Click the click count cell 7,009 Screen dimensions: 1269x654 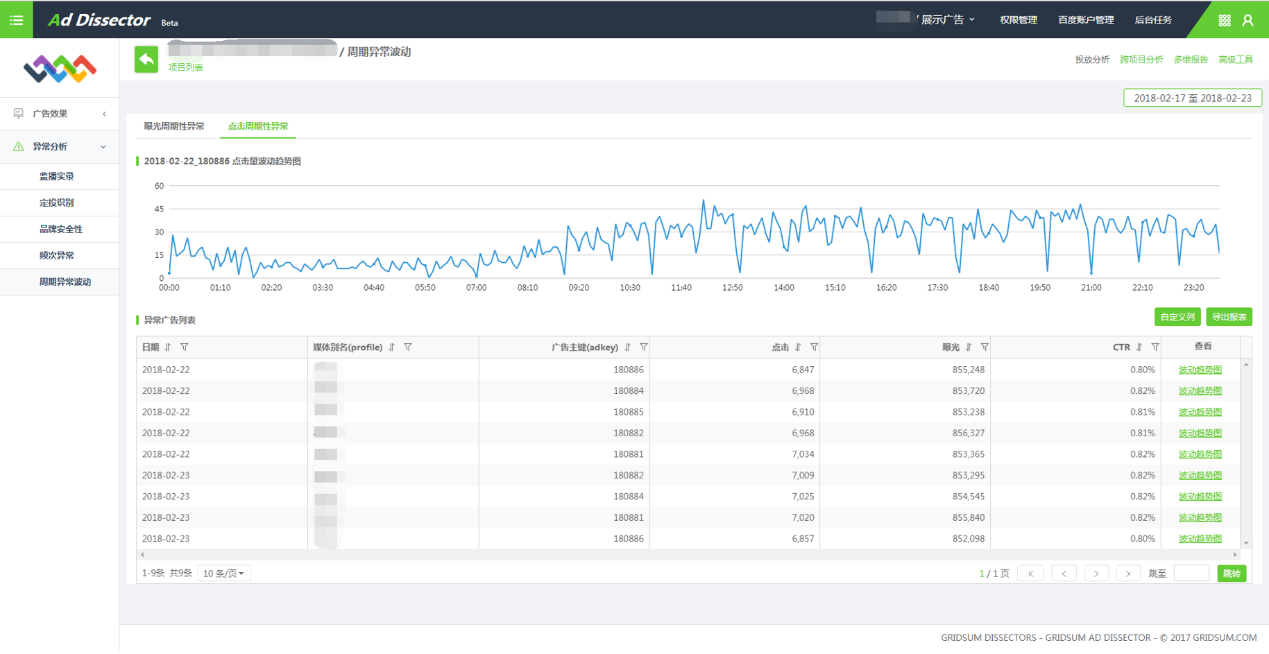pyautogui.click(x=801, y=475)
